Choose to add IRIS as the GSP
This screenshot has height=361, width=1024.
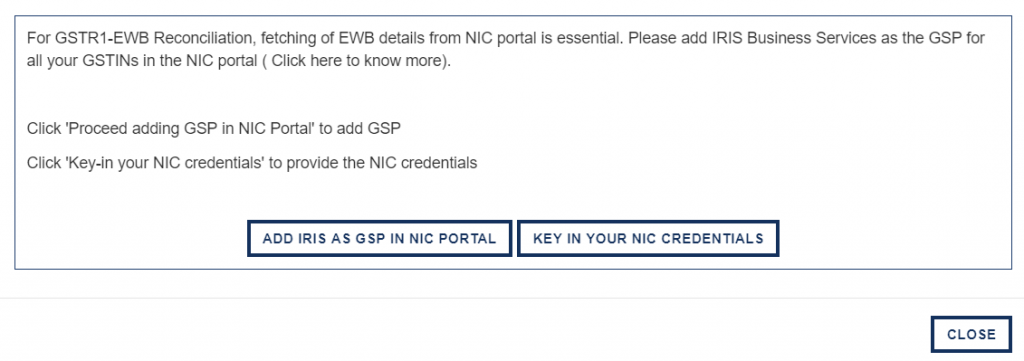379,238
